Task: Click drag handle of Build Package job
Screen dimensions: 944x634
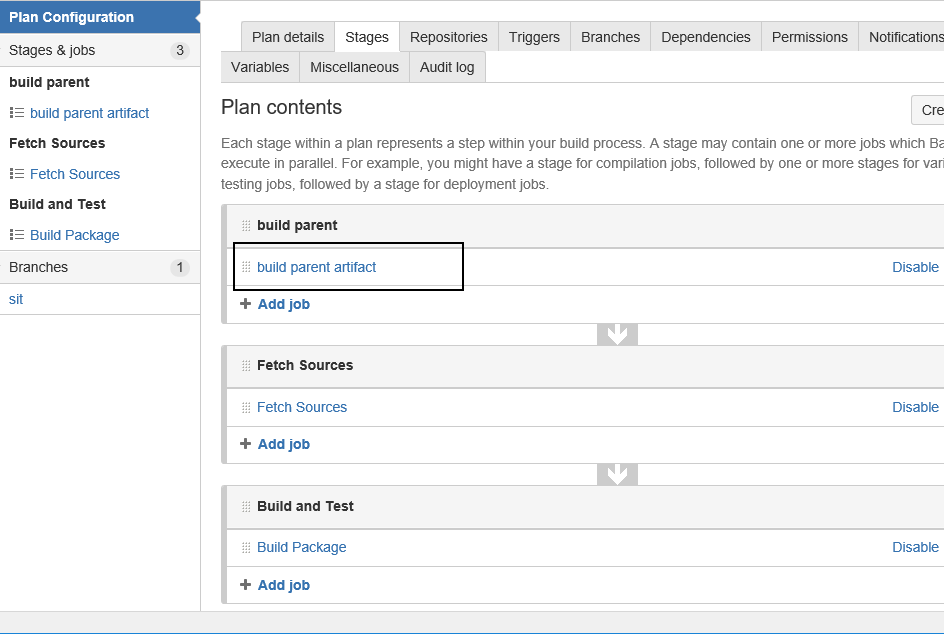Action: pos(246,547)
